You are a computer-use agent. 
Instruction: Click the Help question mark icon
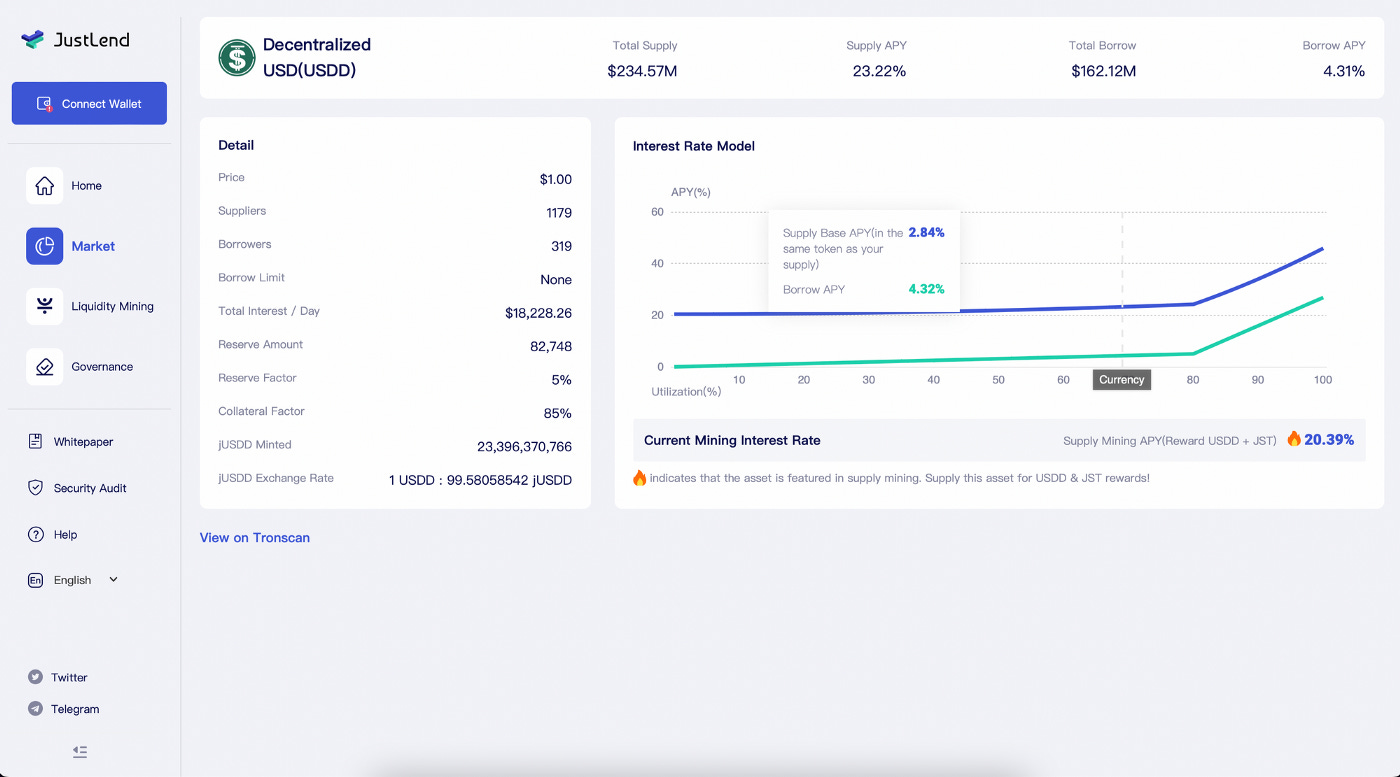pyautogui.click(x=35, y=534)
